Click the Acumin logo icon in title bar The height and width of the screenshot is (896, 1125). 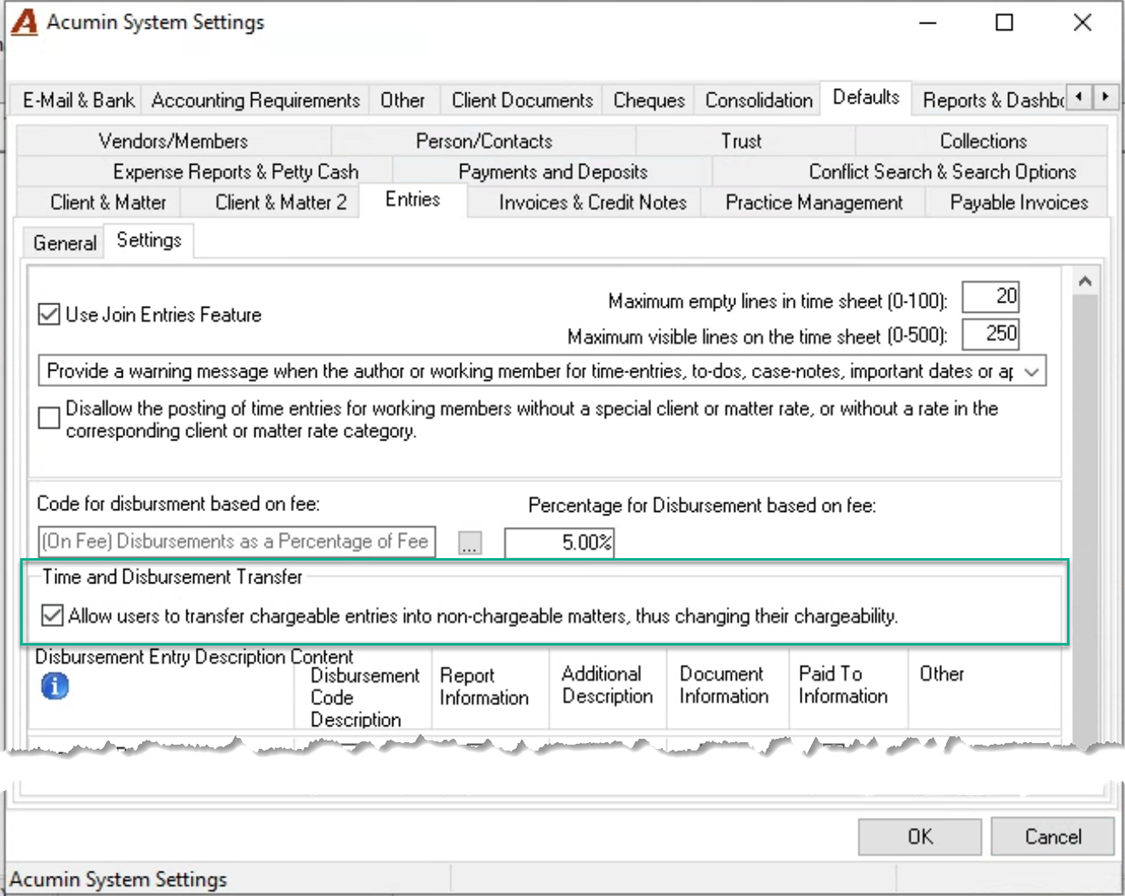24,22
